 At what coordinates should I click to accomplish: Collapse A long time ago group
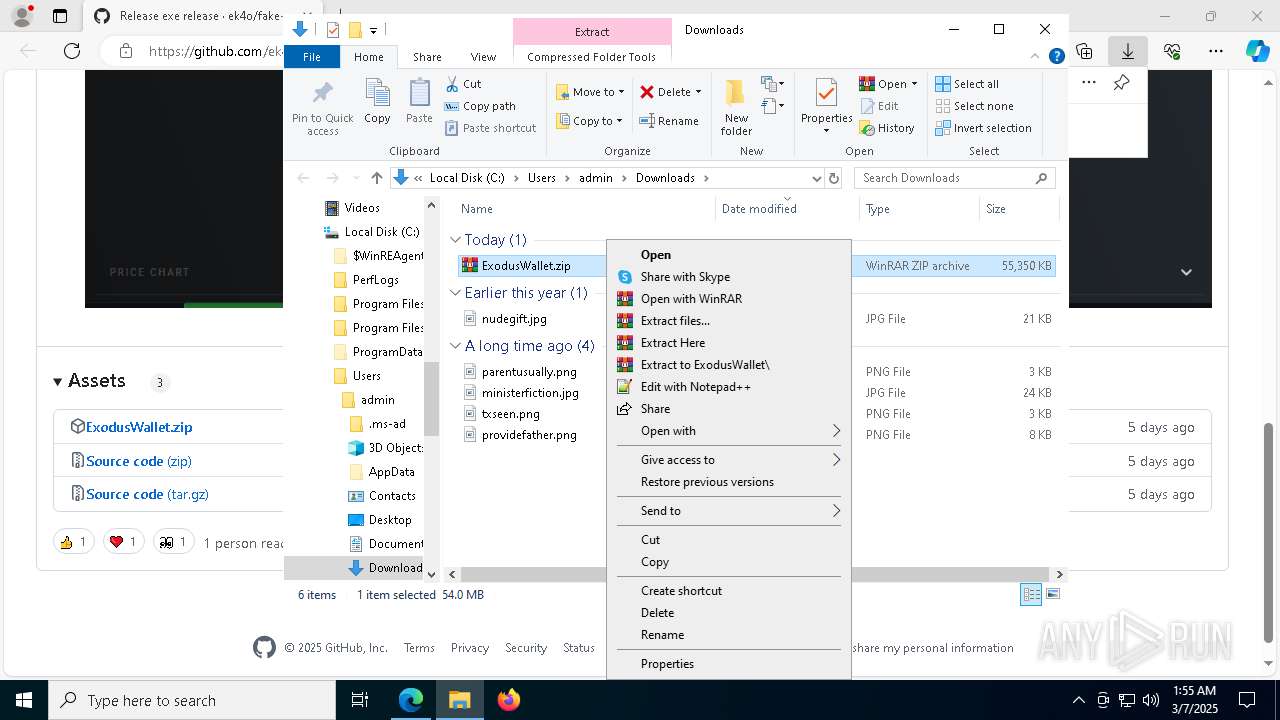(455, 346)
